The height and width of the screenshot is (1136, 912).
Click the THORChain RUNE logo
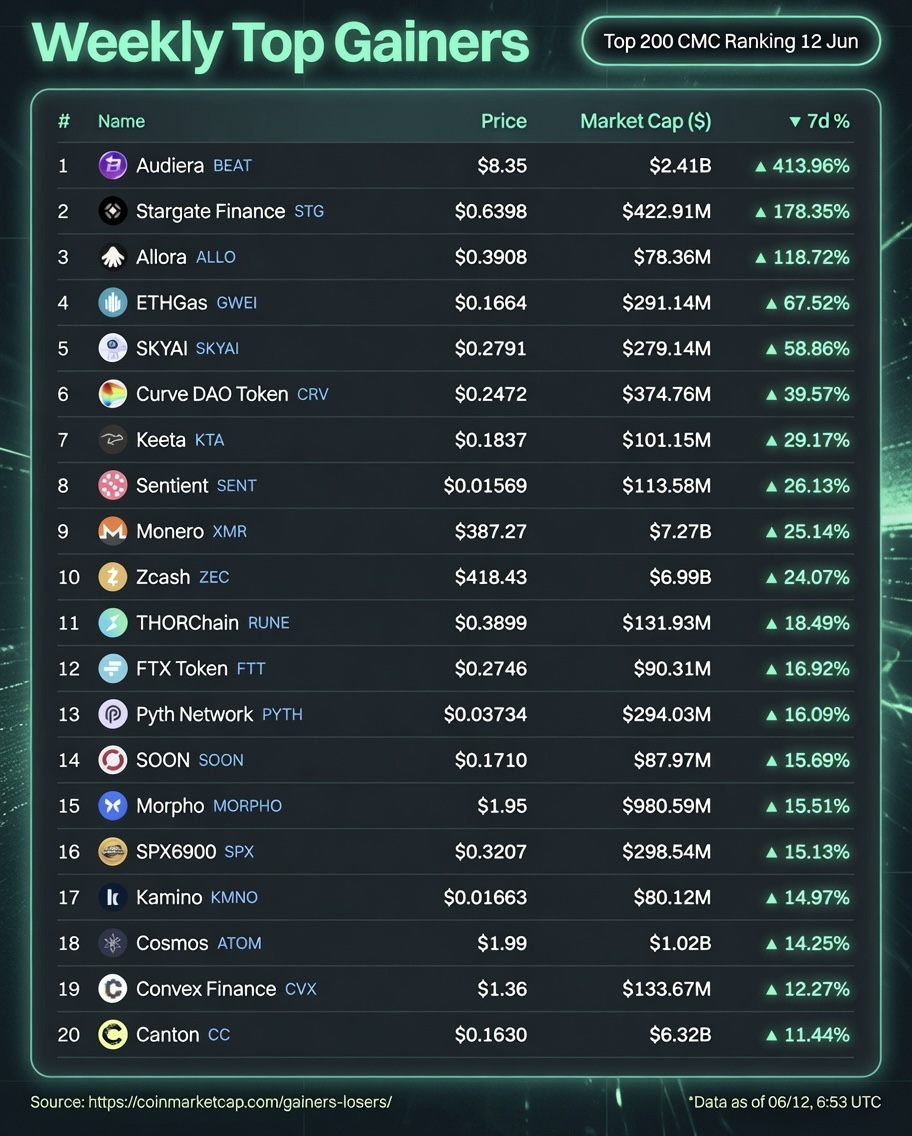pos(112,622)
